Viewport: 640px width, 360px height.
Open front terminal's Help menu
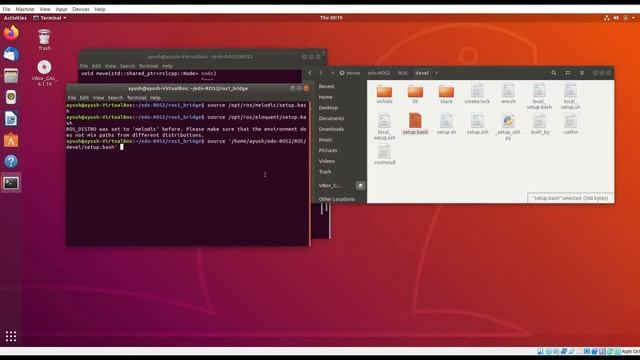pos(155,98)
